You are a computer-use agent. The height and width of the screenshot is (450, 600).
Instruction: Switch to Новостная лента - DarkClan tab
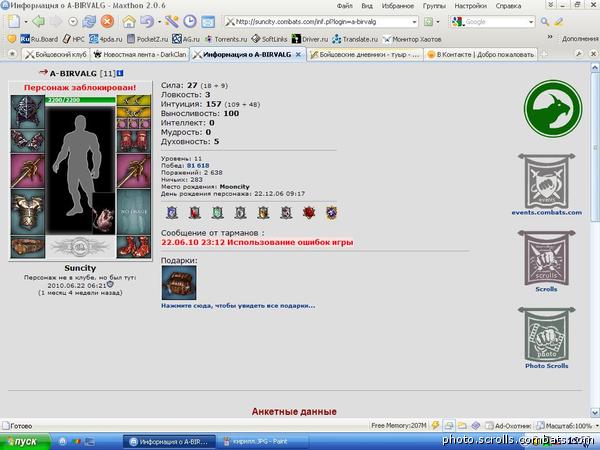[140, 55]
